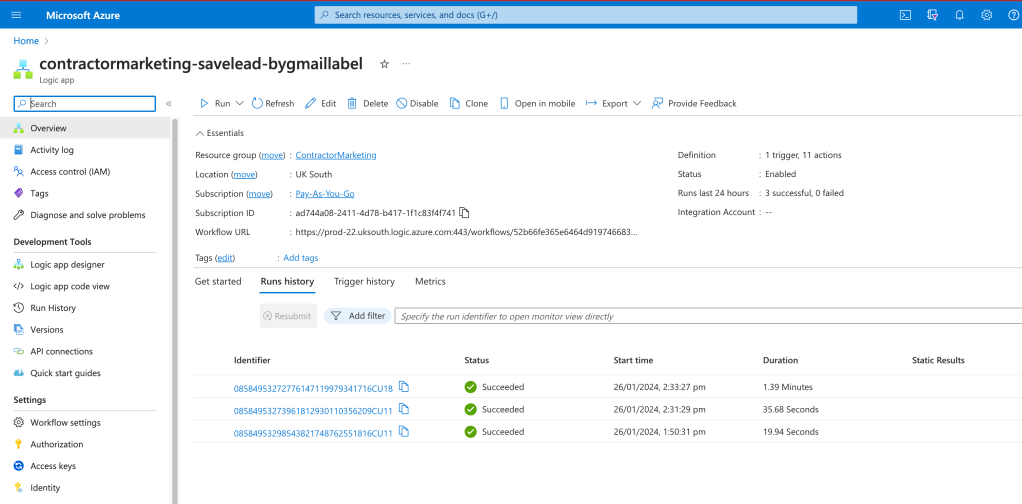The image size is (1022, 504).
Task: Open the notifications bell
Action: pyautogui.click(x=959, y=15)
